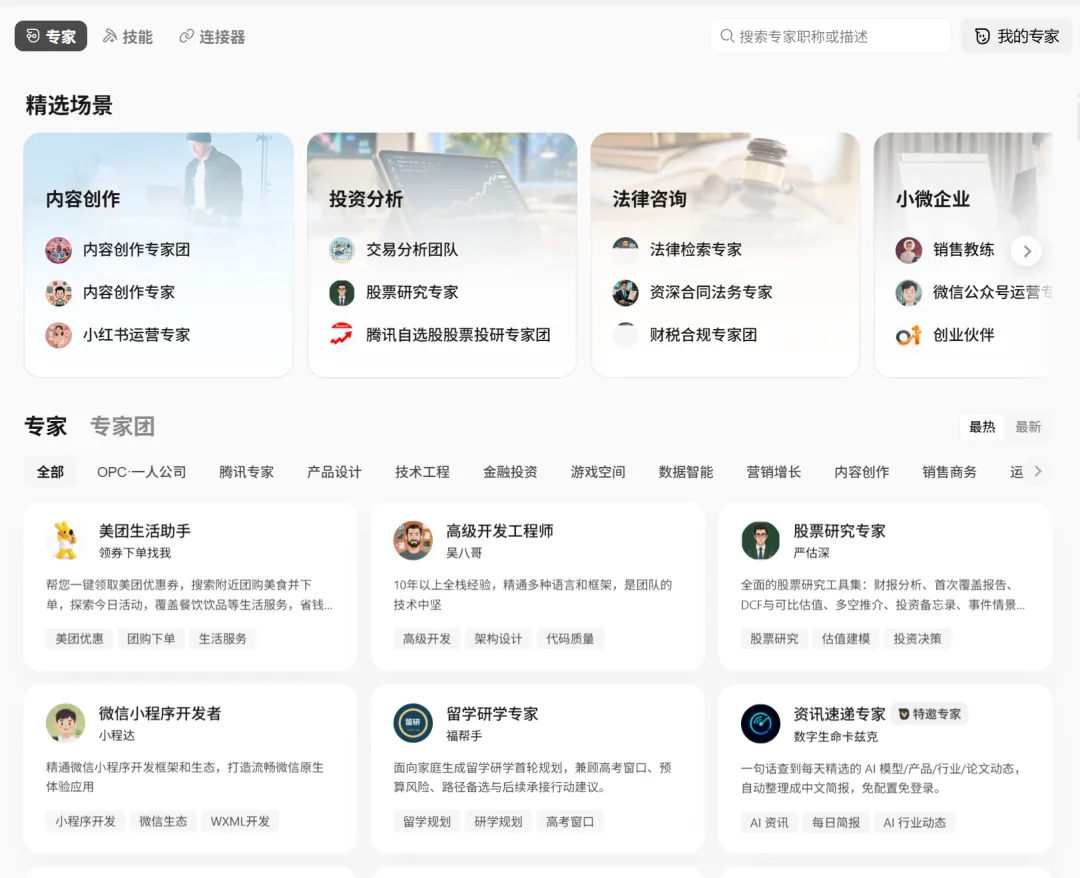Filter by 全部 category

pyautogui.click(x=50, y=472)
